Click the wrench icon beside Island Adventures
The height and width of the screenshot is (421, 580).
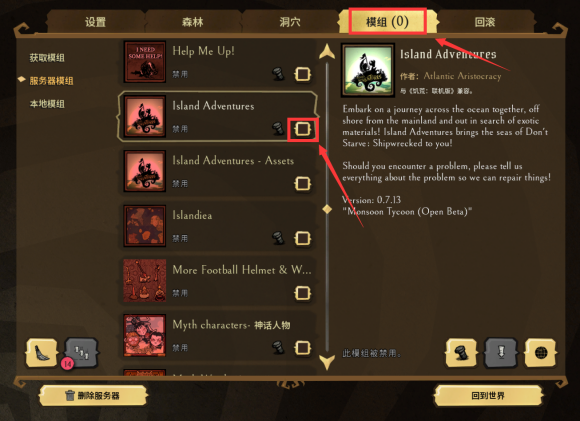pyautogui.click(x=279, y=129)
